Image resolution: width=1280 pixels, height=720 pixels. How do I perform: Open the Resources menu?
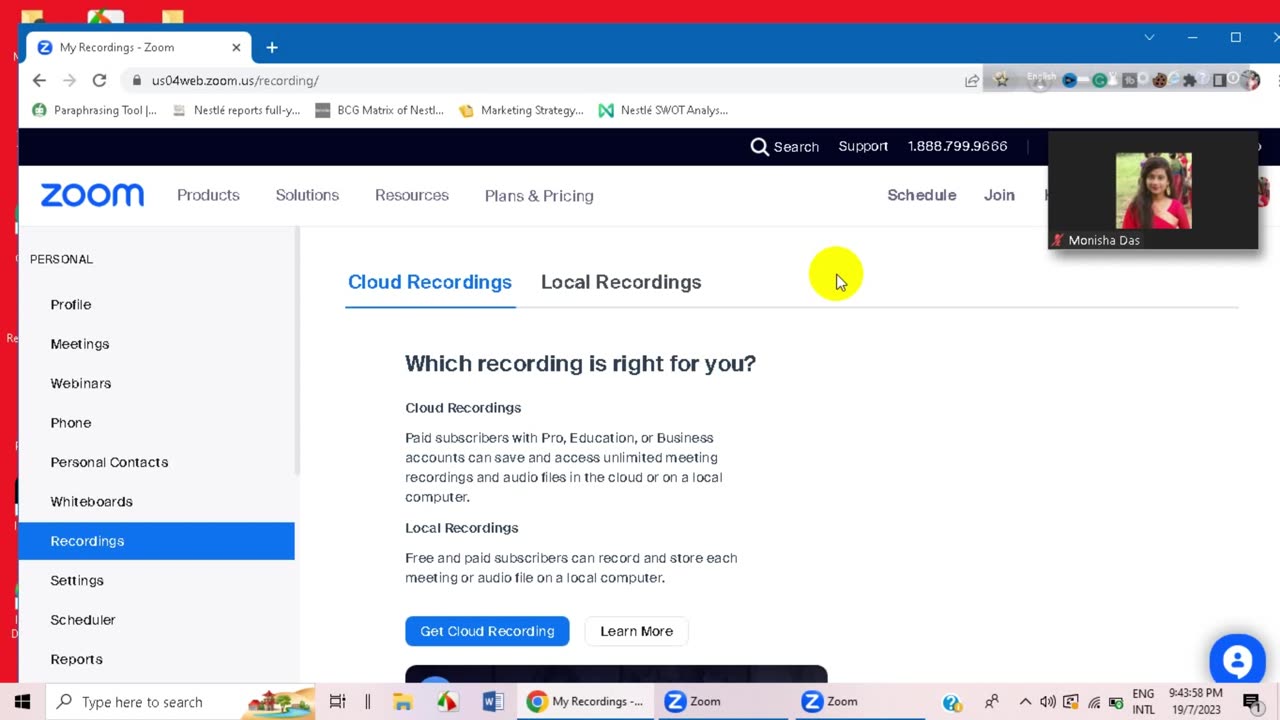click(412, 195)
